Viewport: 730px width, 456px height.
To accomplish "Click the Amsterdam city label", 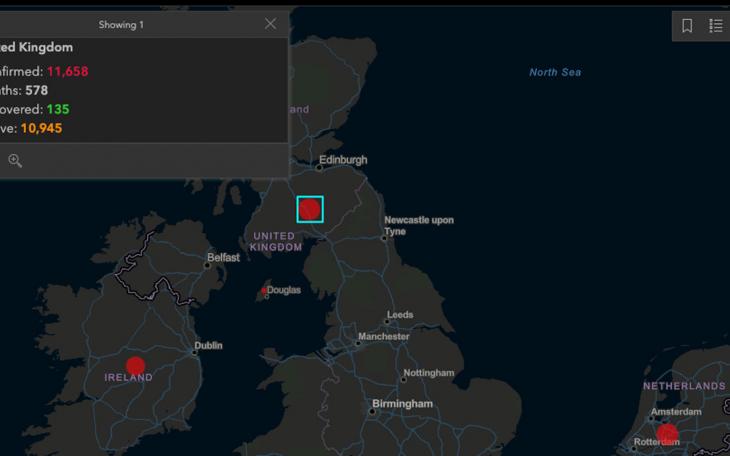I will pyautogui.click(x=676, y=412).
